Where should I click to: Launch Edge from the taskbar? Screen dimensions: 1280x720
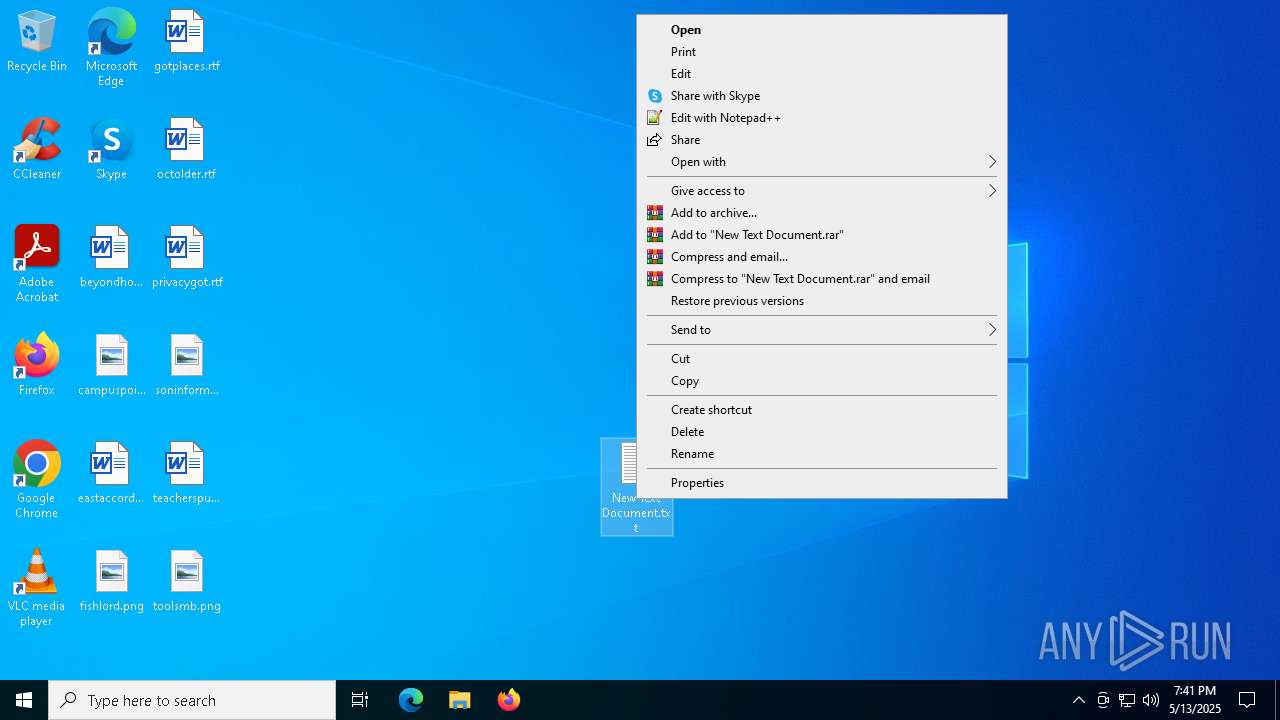click(411, 700)
